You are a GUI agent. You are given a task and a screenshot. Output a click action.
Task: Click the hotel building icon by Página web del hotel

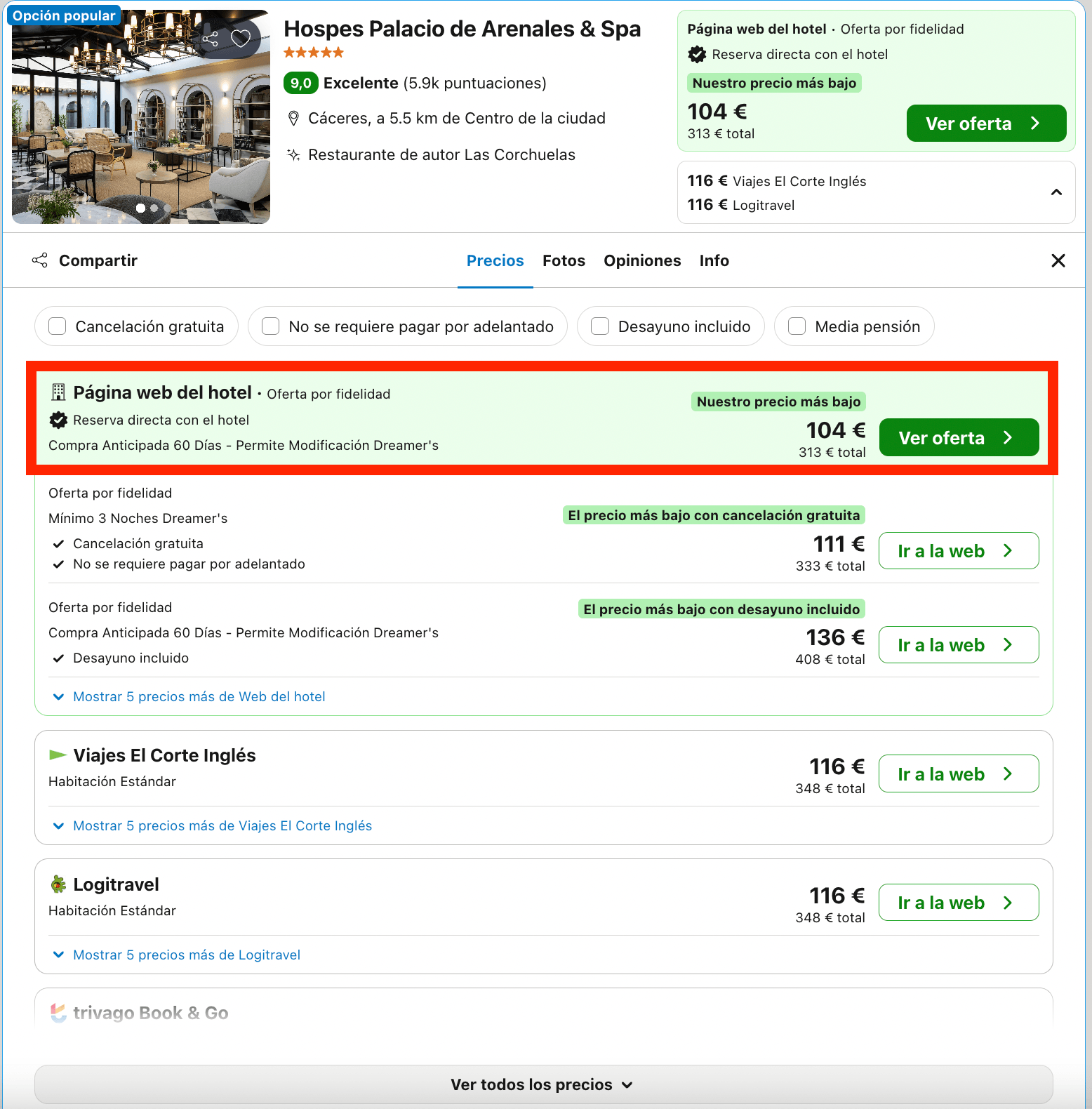58,392
